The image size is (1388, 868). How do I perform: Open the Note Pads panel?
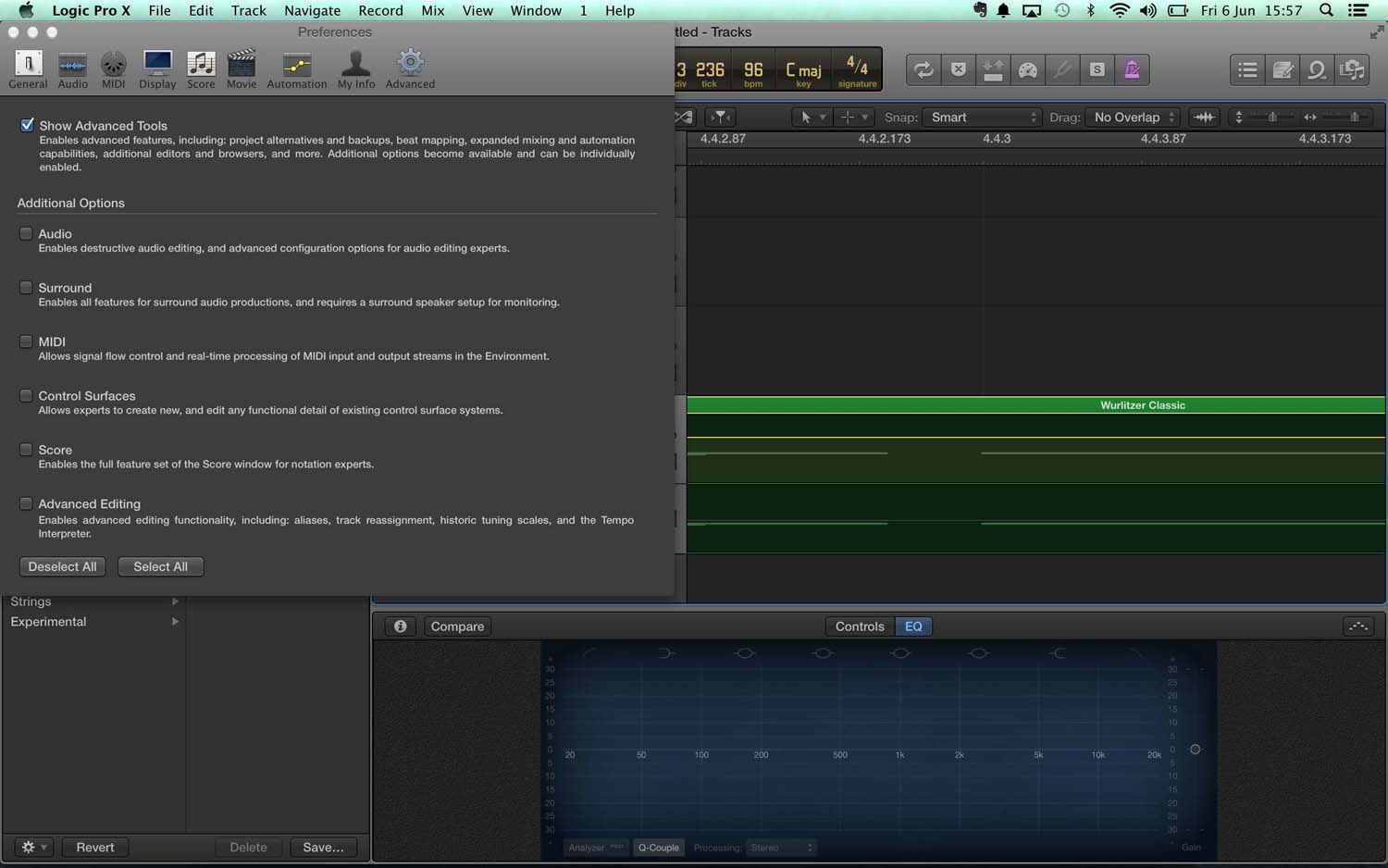(1283, 69)
